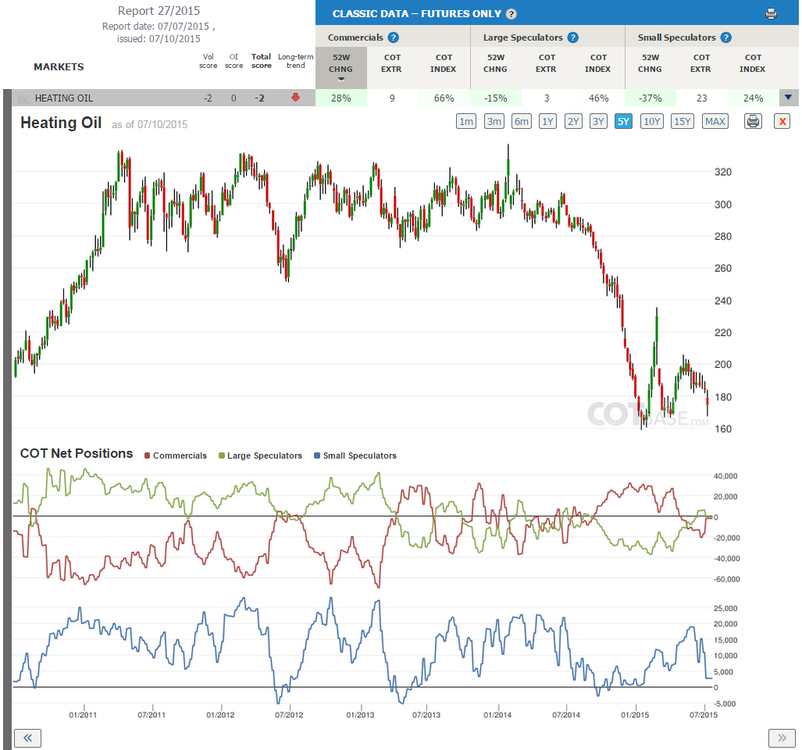
Task: Go to previous chart with double-left arrow
Action: click(28, 738)
